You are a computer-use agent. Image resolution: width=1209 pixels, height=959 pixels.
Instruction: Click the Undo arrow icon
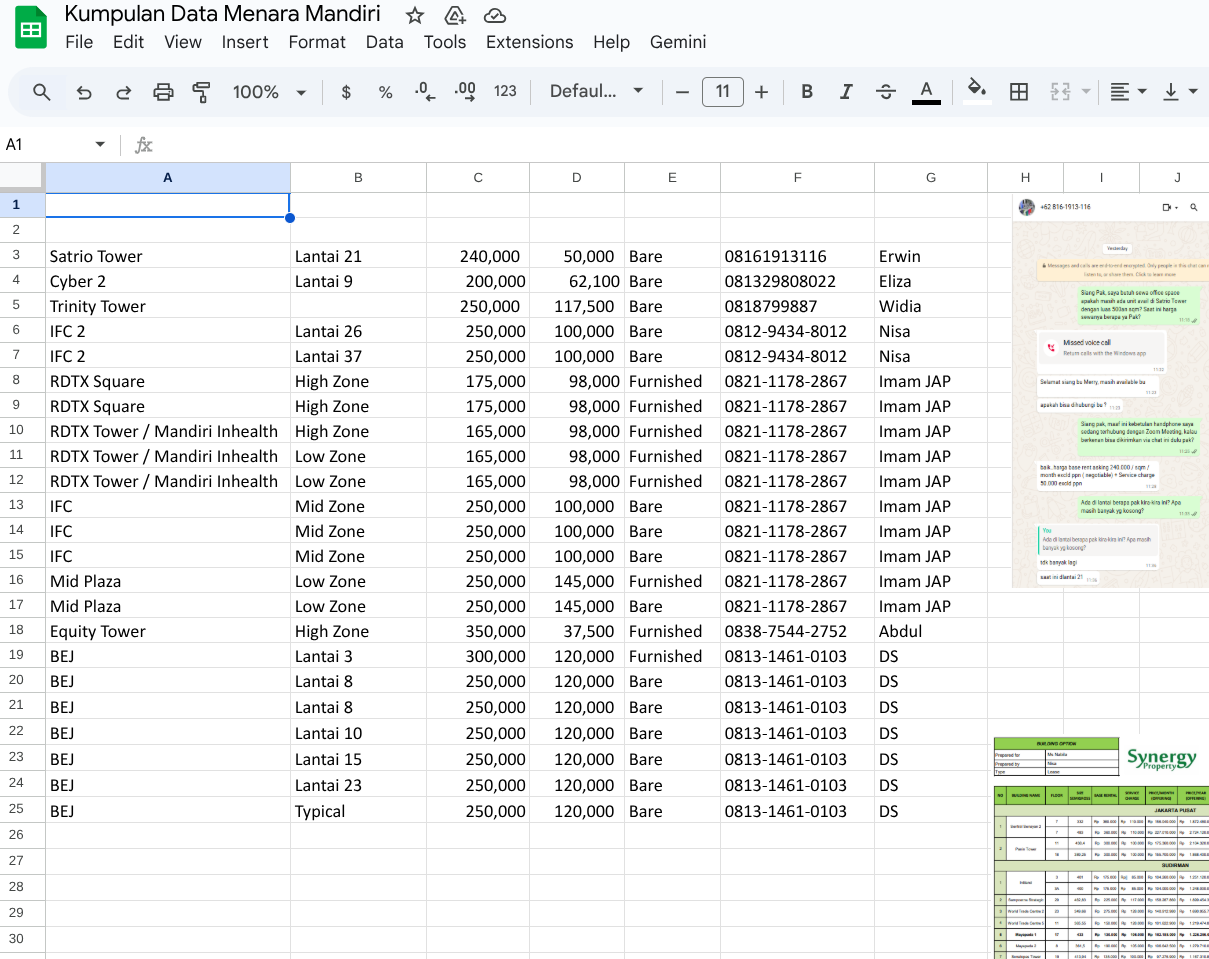(84, 92)
